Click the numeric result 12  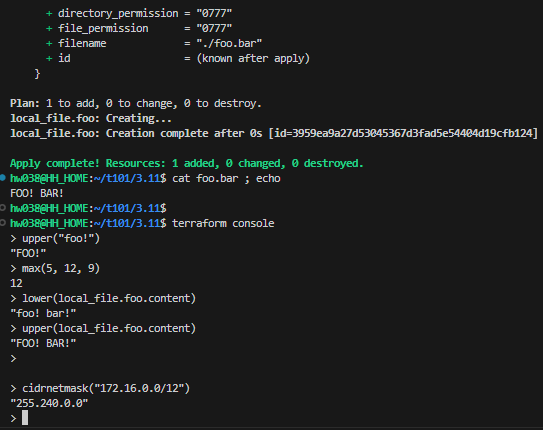tap(16, 283)
